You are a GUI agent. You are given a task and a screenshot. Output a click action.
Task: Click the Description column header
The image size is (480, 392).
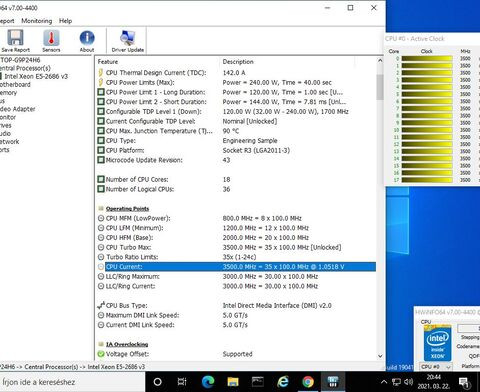point(238,62)
